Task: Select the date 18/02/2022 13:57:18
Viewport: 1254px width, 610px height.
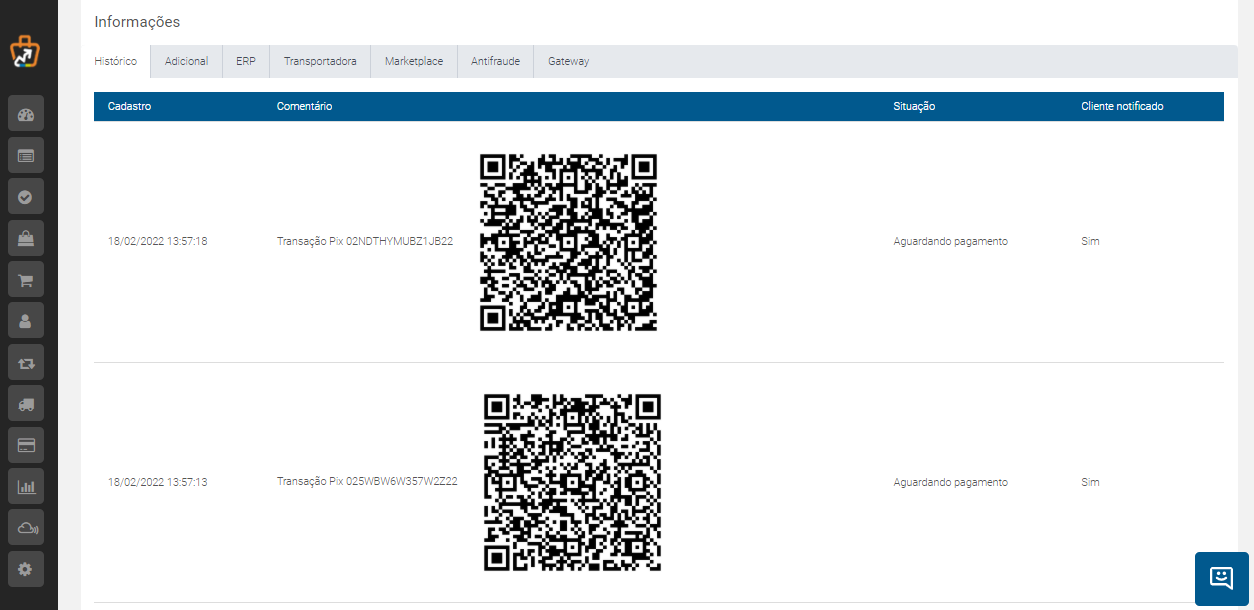Action: point(158,242)
